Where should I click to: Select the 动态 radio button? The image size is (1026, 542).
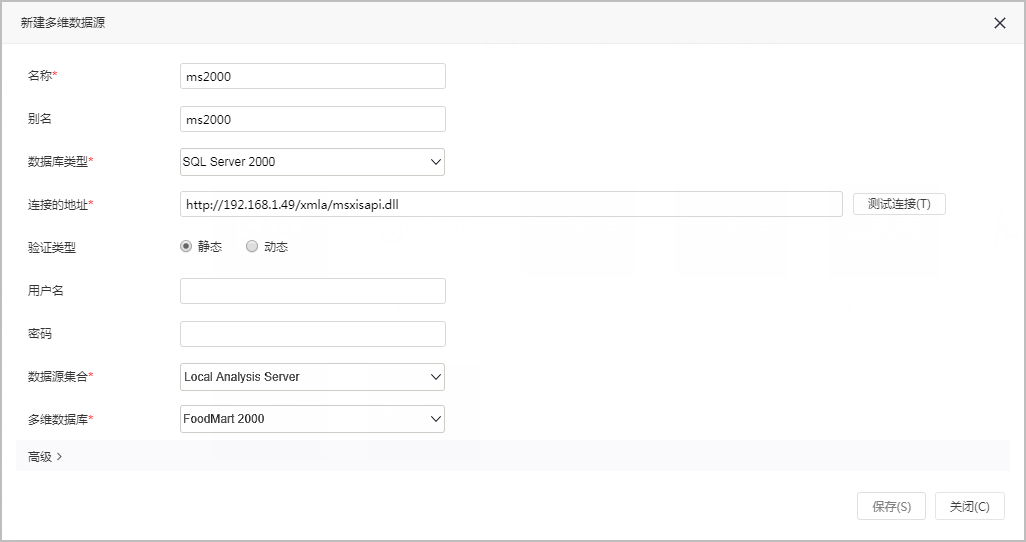click(252, 246)
